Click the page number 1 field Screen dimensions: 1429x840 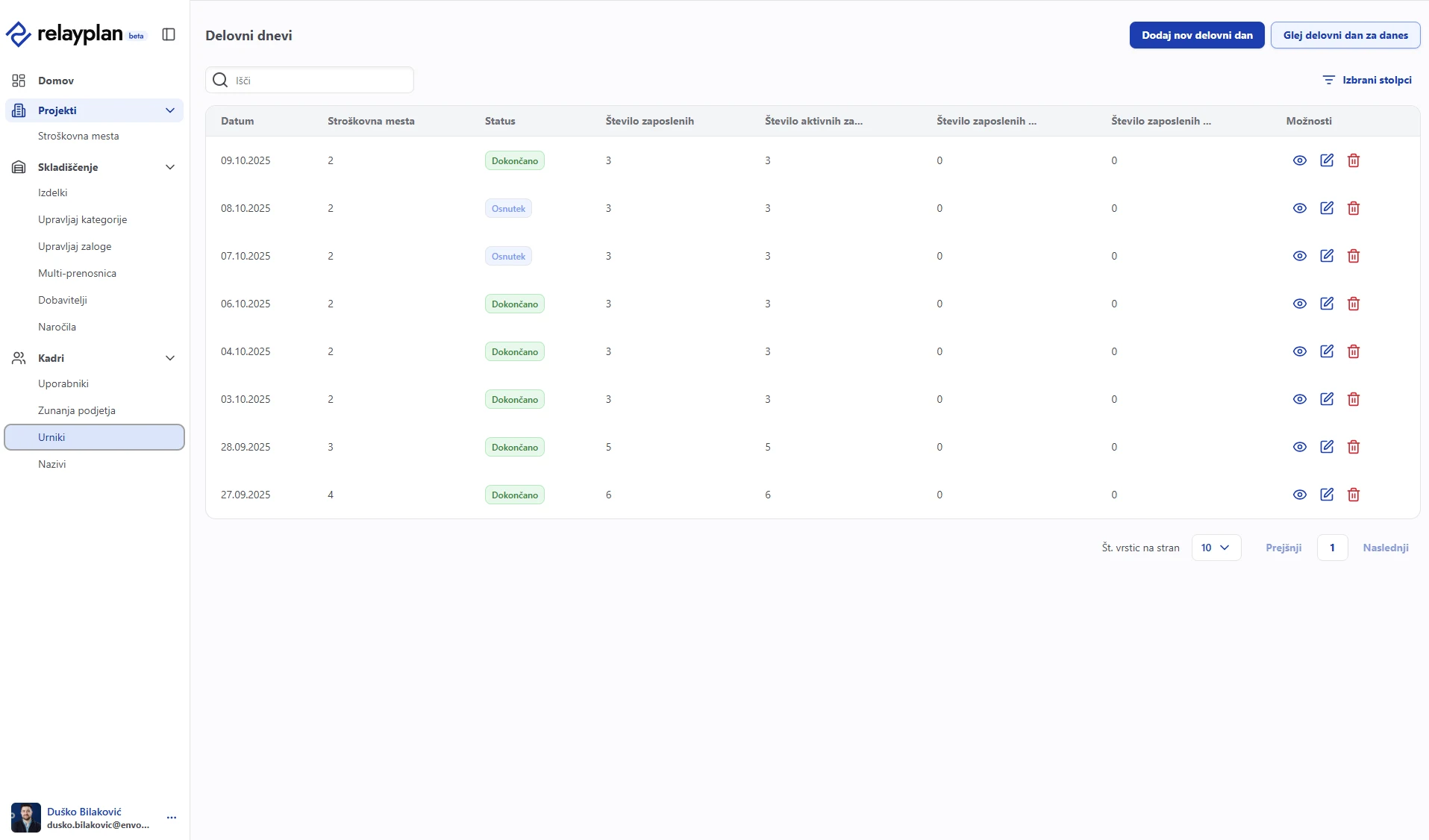coord(1333,548)
